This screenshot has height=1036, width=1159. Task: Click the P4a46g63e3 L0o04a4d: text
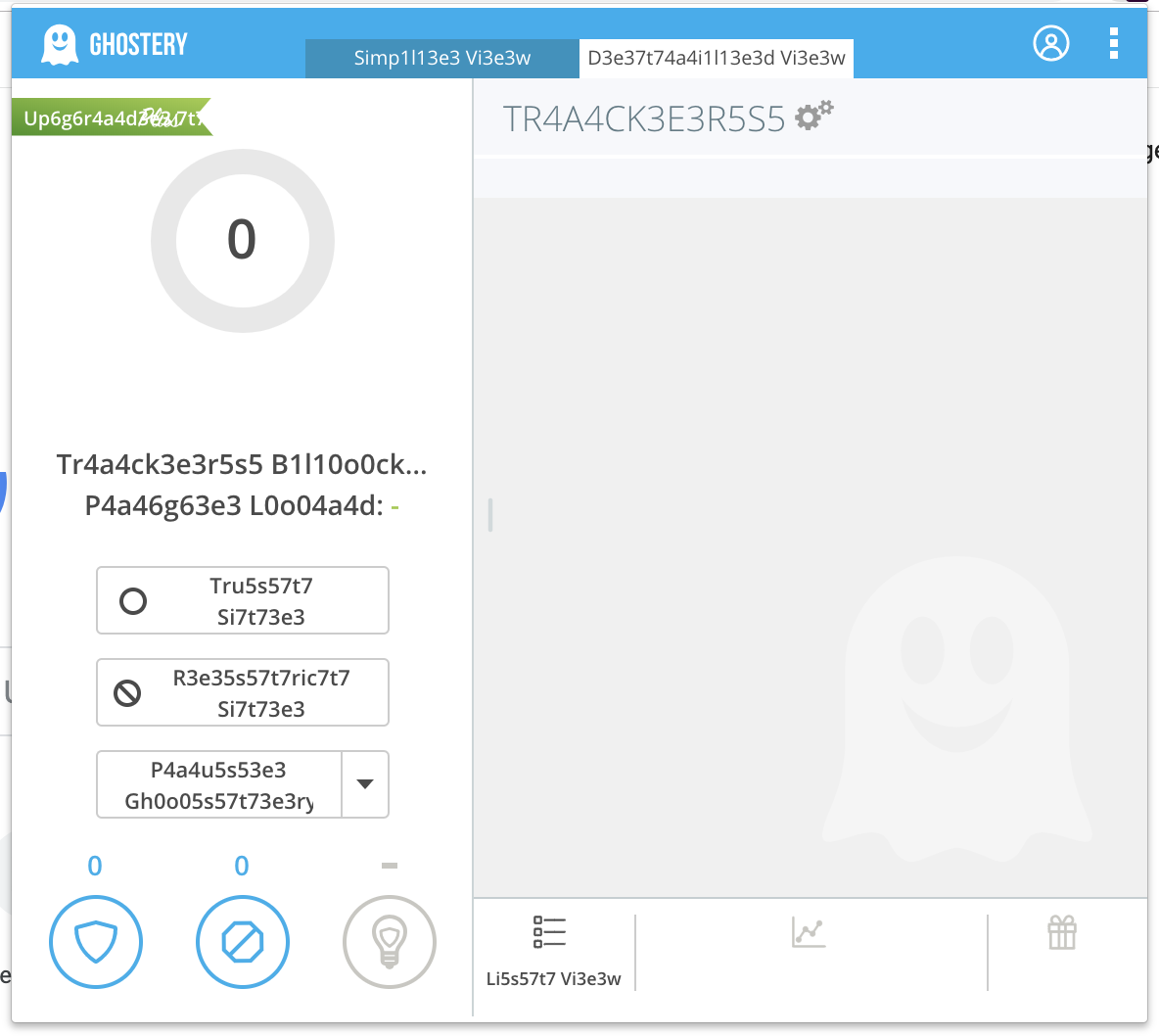(x=234, y=506)
